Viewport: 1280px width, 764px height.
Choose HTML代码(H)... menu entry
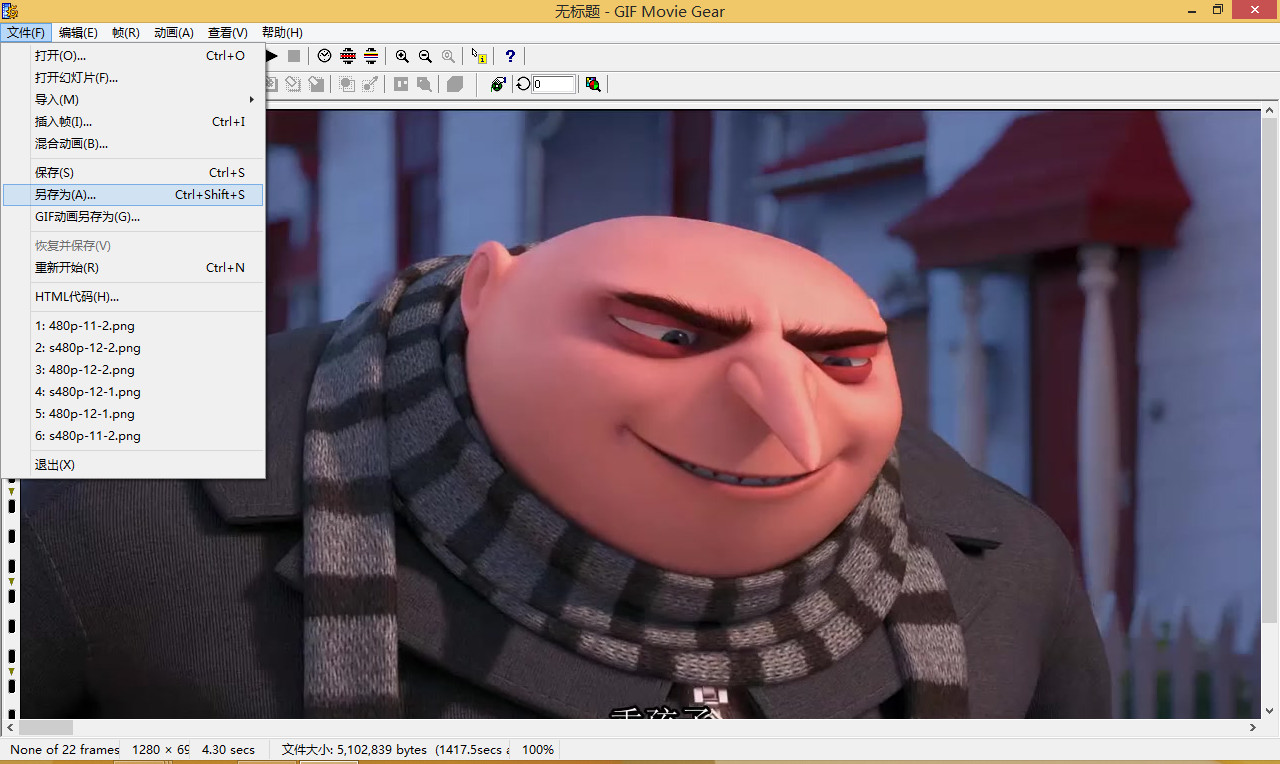click(x=133, y=297)
